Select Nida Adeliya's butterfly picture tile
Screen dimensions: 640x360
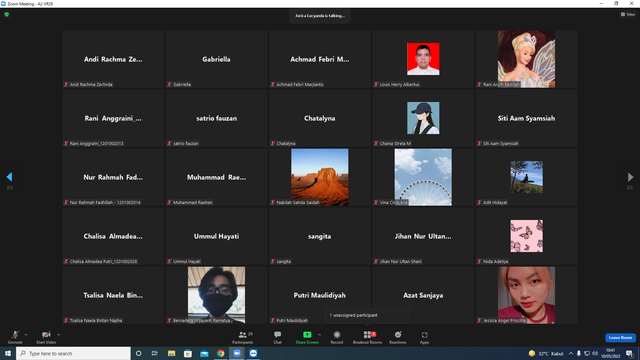pos(526,236)
